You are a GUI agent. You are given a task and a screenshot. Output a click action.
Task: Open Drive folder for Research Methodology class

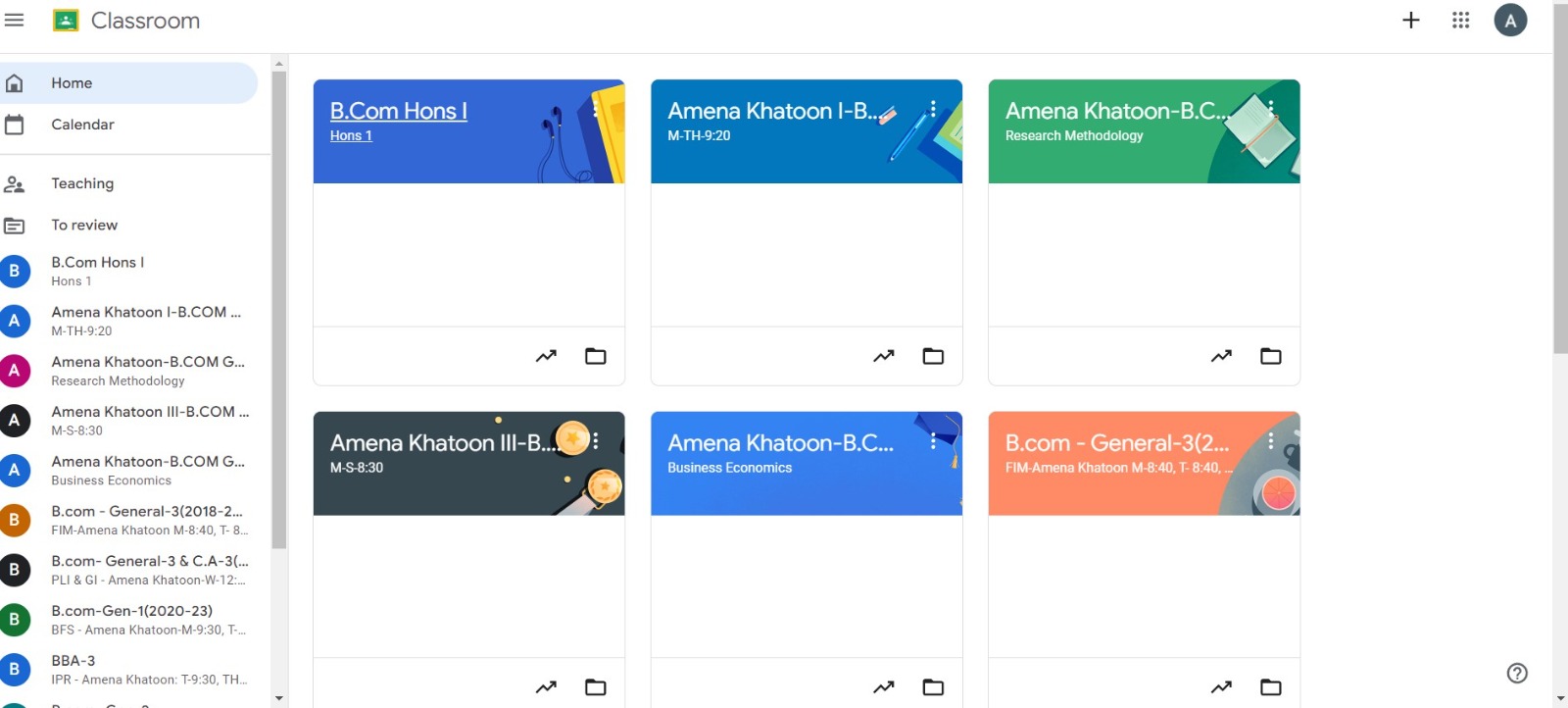1270,356
